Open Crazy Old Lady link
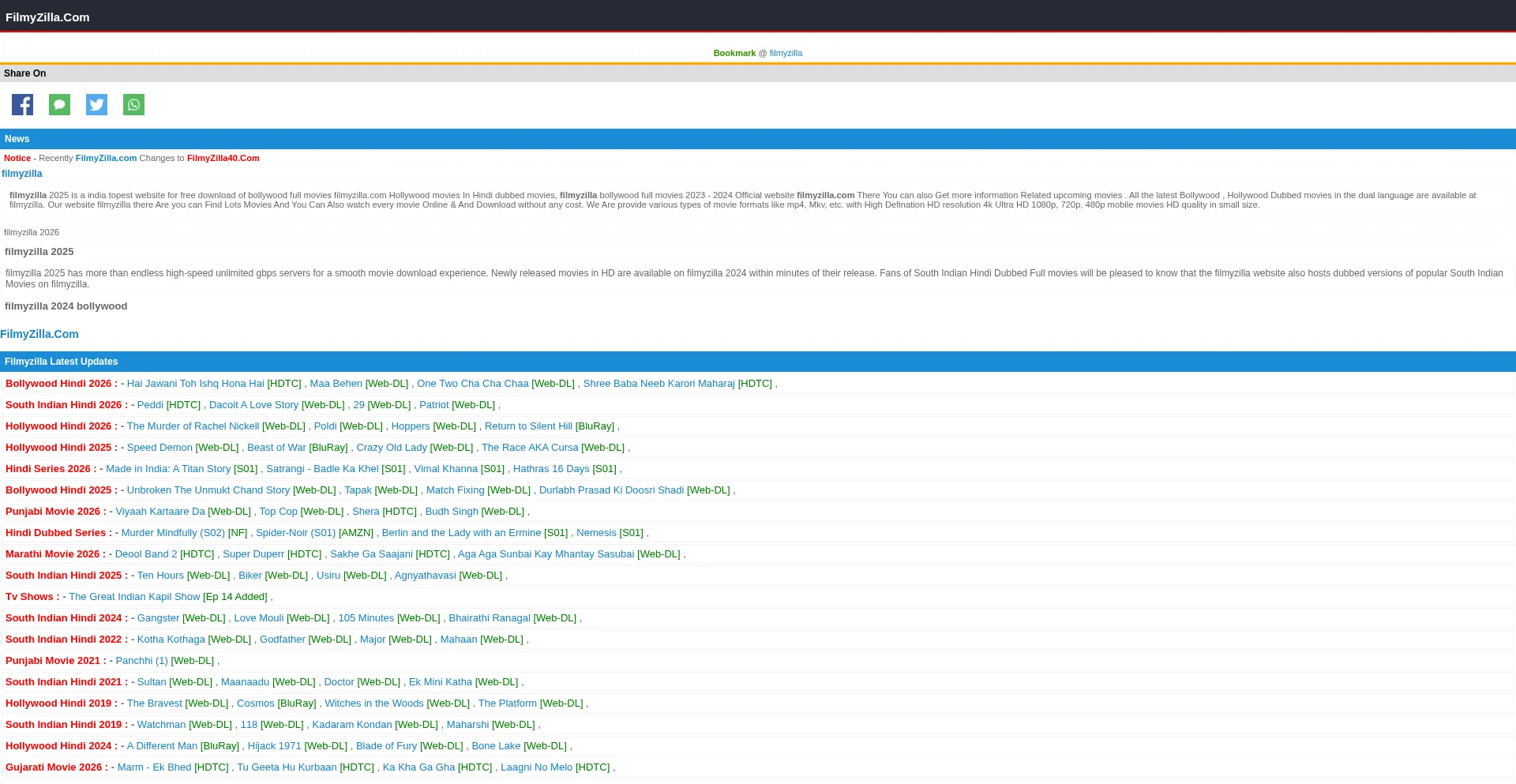 pos(392,448)
